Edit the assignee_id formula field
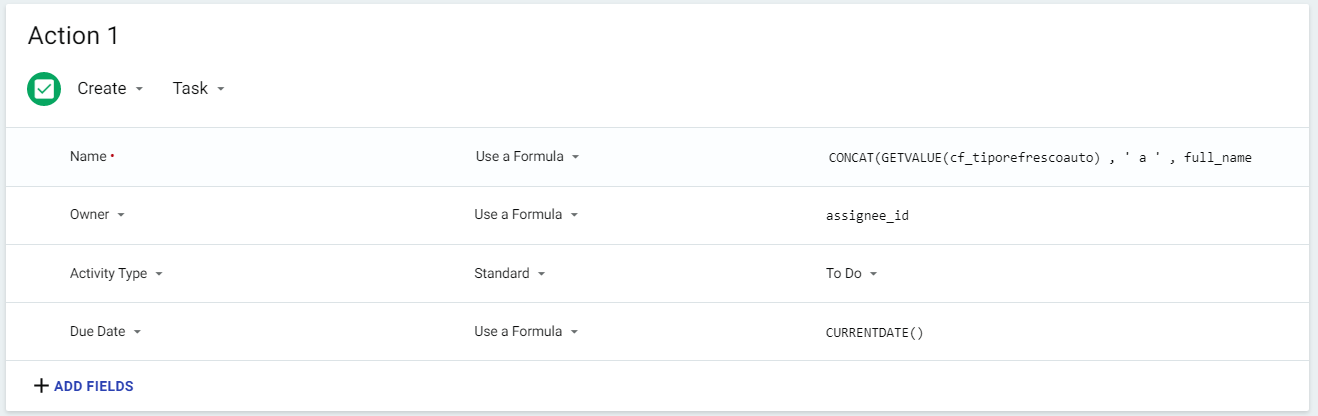Image resolution: width=1318 pixels, height=416 pixels. [867, 215]
